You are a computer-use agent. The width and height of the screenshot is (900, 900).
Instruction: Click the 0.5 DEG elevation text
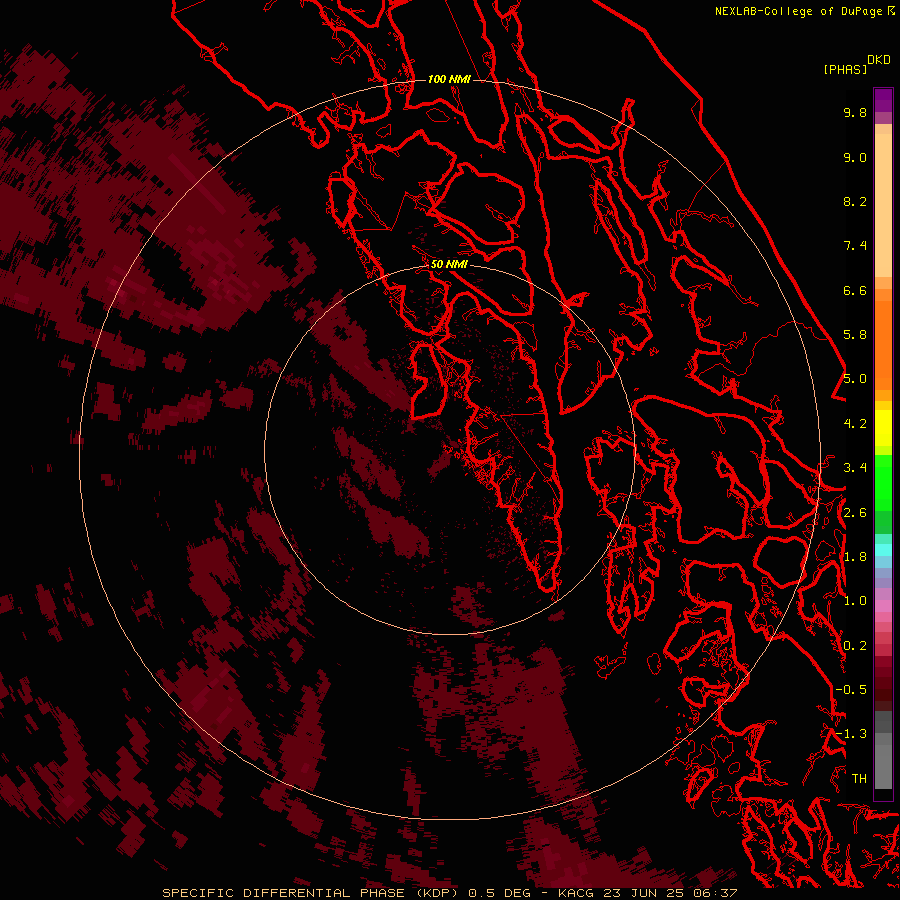pos(501,893)
